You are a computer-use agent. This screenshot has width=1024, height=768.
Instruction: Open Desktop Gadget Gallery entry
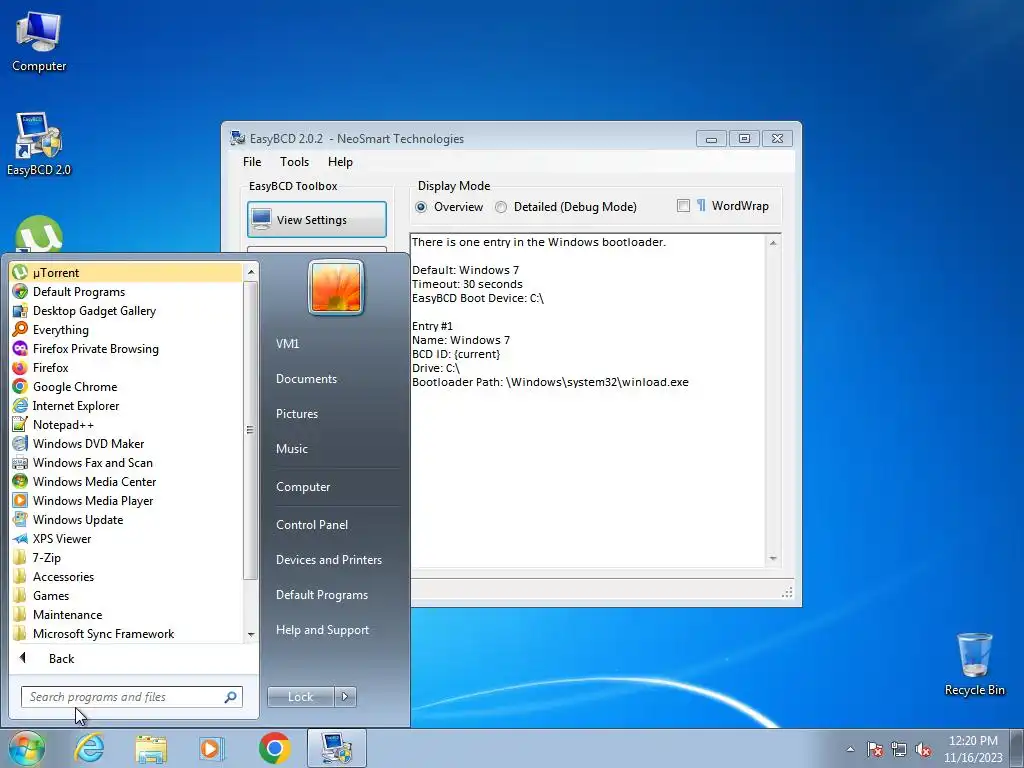pyautogui.click(x=126, y=310)
